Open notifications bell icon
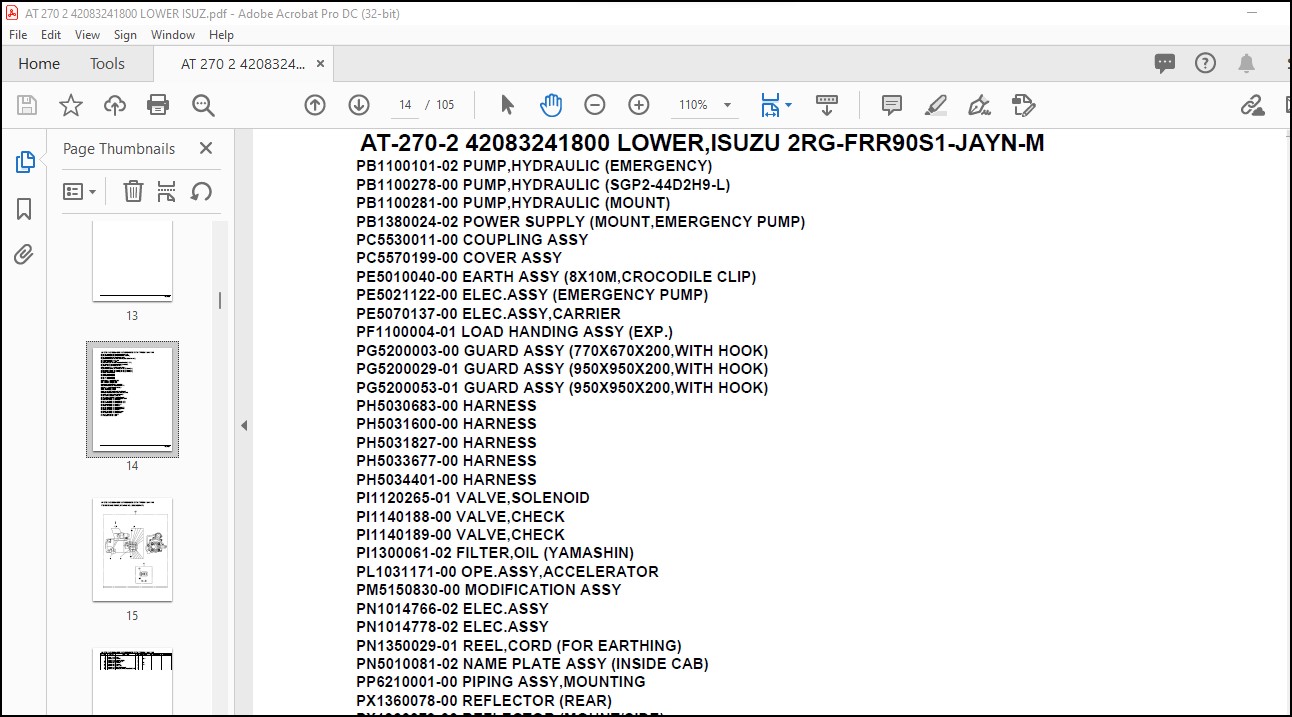This screenshot has width=1292, height=717. (x=1246, y=63)
